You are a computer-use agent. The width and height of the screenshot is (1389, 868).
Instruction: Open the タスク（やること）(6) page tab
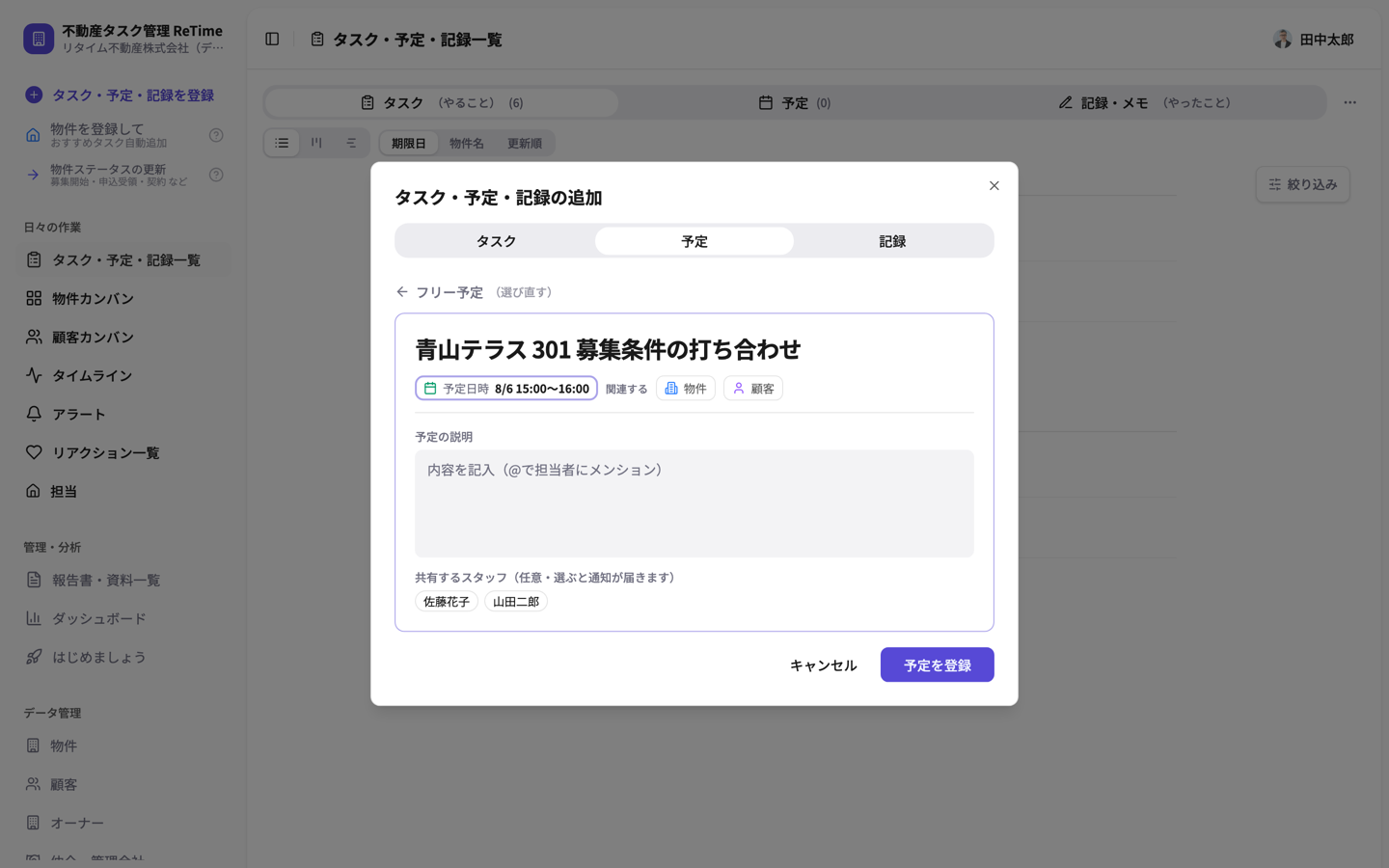coord(442,102)
